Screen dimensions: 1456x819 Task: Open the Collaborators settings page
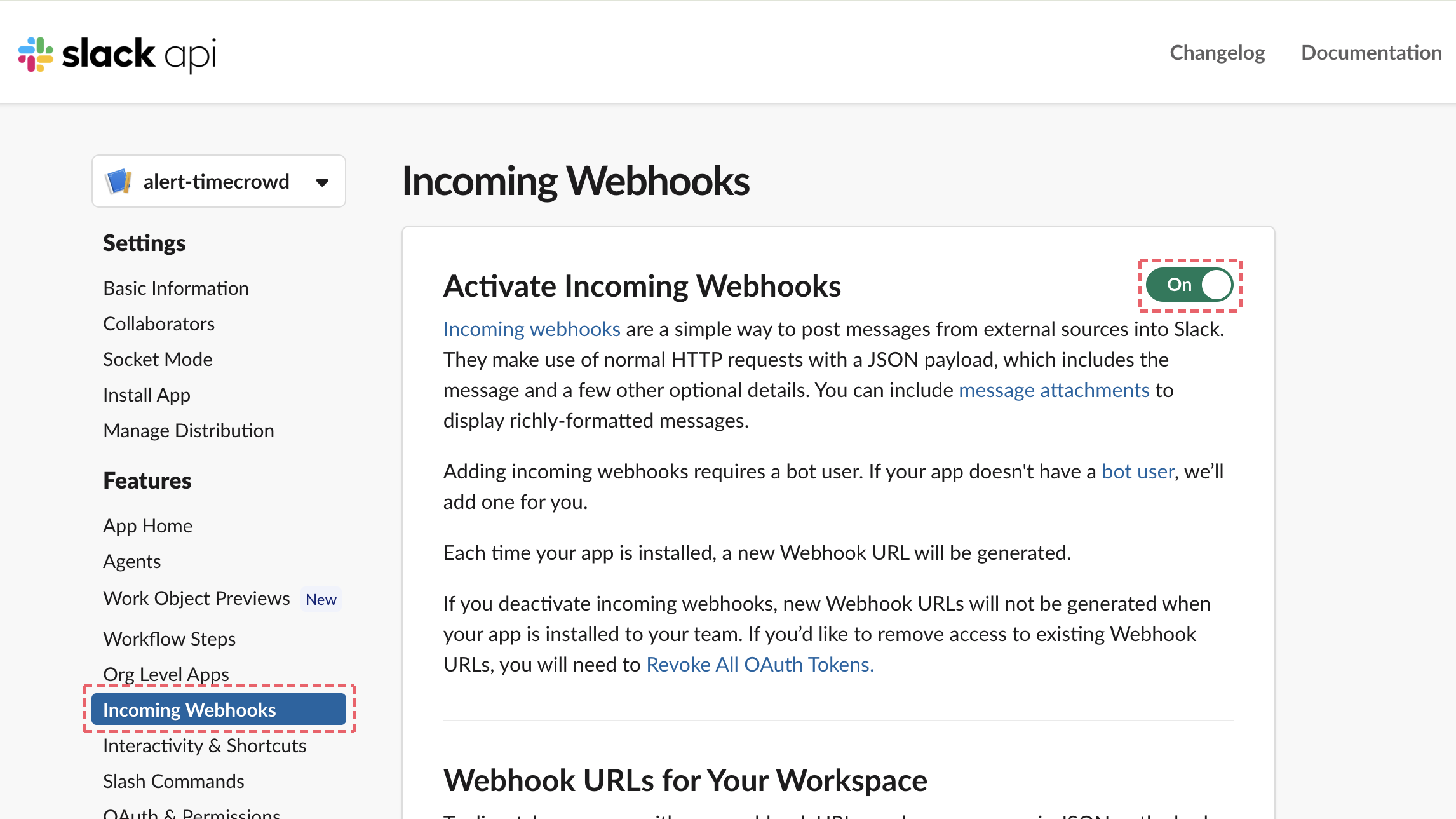(x=159, y=324)
